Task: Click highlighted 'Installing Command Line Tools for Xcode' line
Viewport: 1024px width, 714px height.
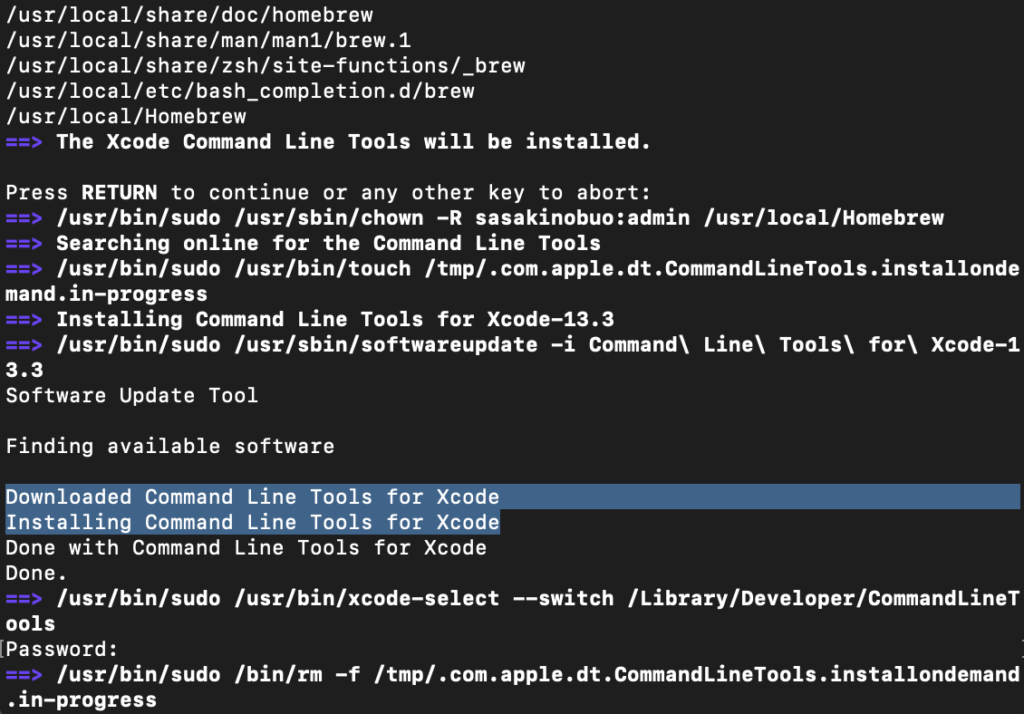Action: (253, 522)
